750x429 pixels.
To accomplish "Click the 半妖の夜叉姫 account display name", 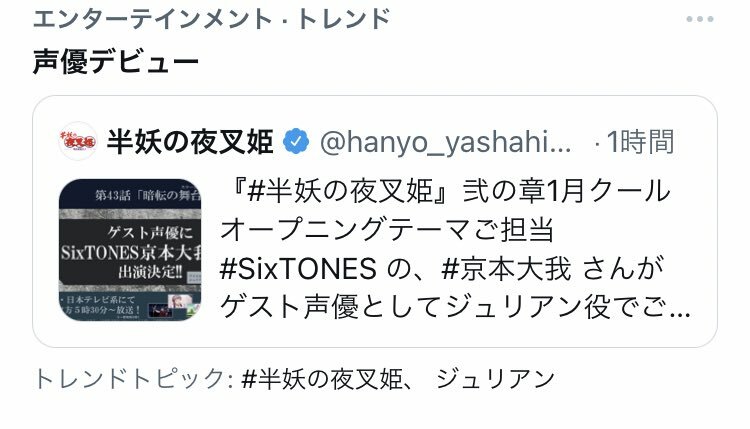I will [x=190, y=142].
